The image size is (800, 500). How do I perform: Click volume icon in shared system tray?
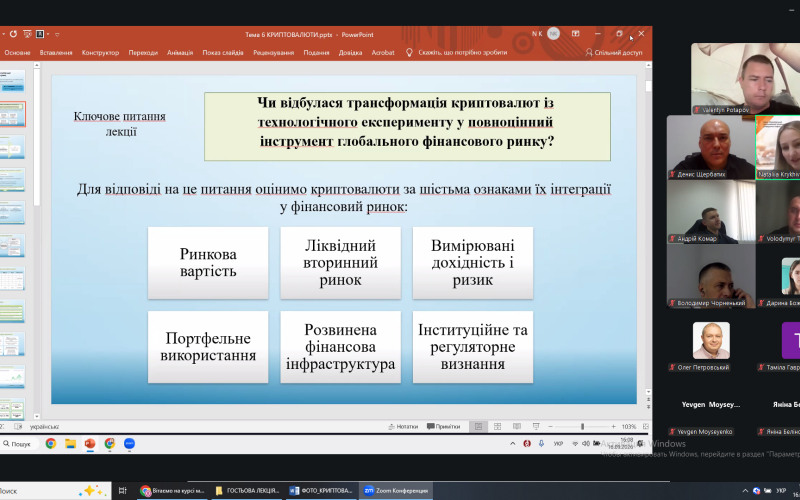(x=586, y=444)
